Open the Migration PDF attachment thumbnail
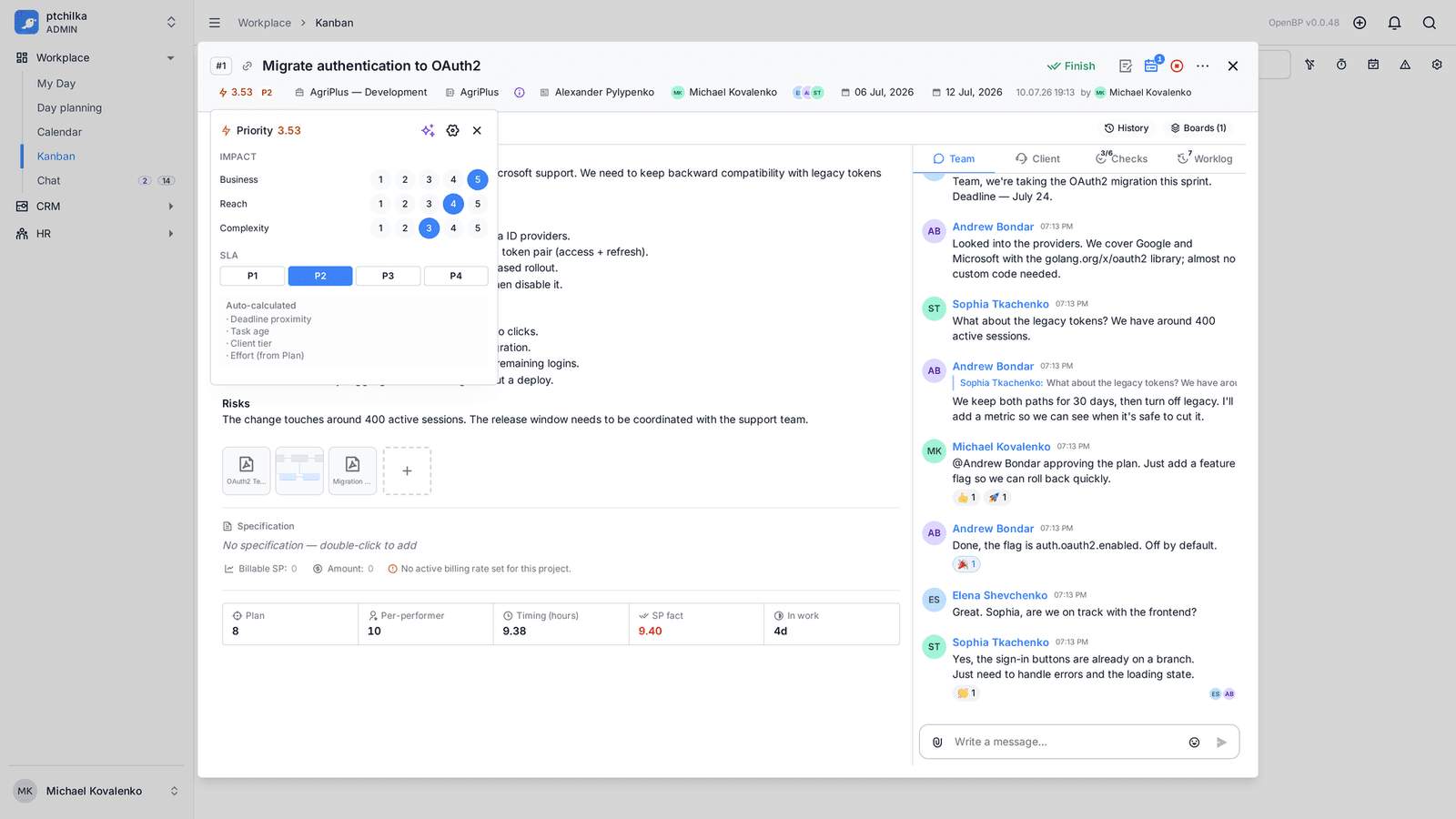1456x819 pixels. [352, 470]
